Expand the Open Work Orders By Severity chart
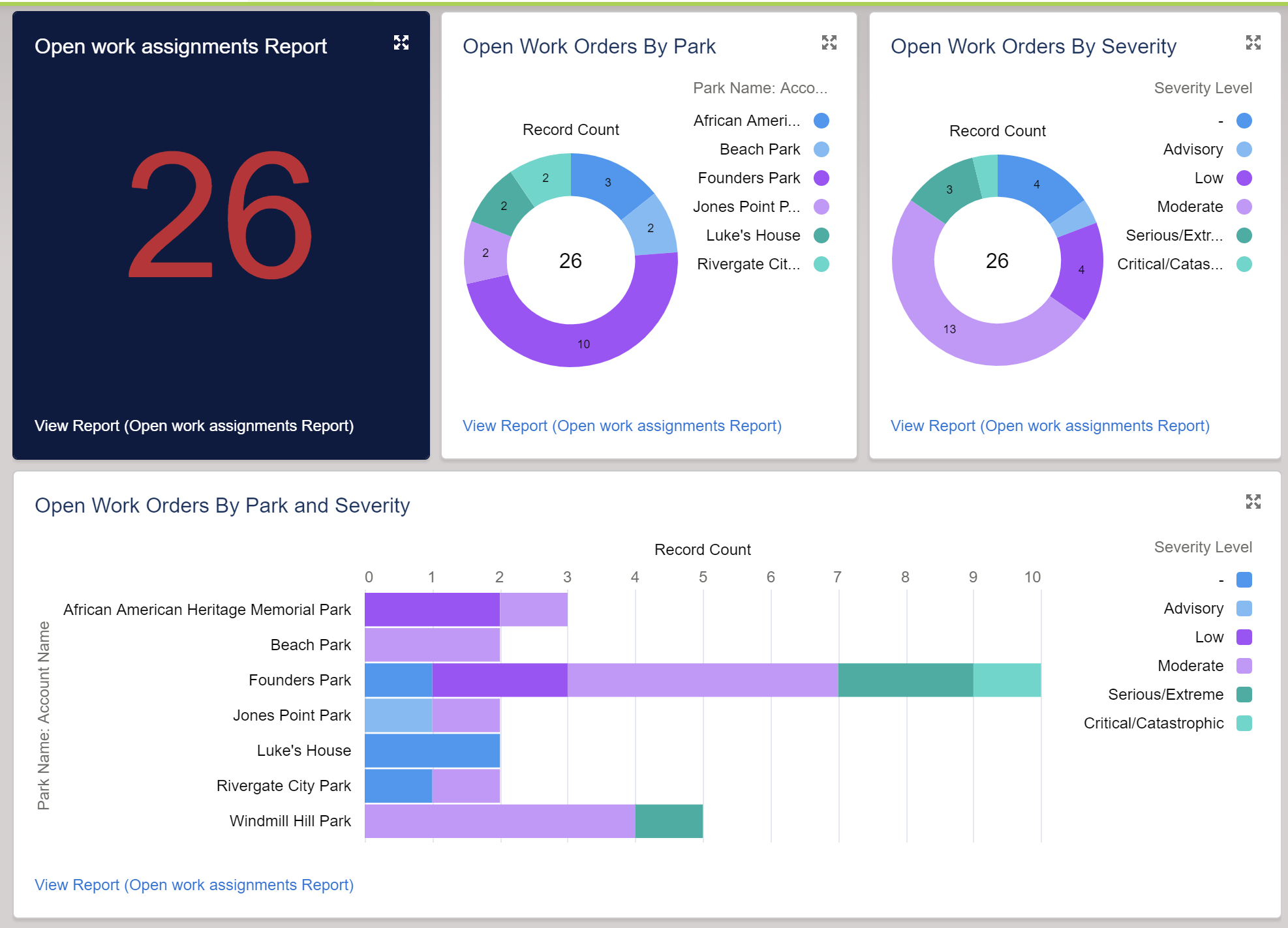Image resolution: width=1288 pixels, height=928 pixels. pos(1253,43)
